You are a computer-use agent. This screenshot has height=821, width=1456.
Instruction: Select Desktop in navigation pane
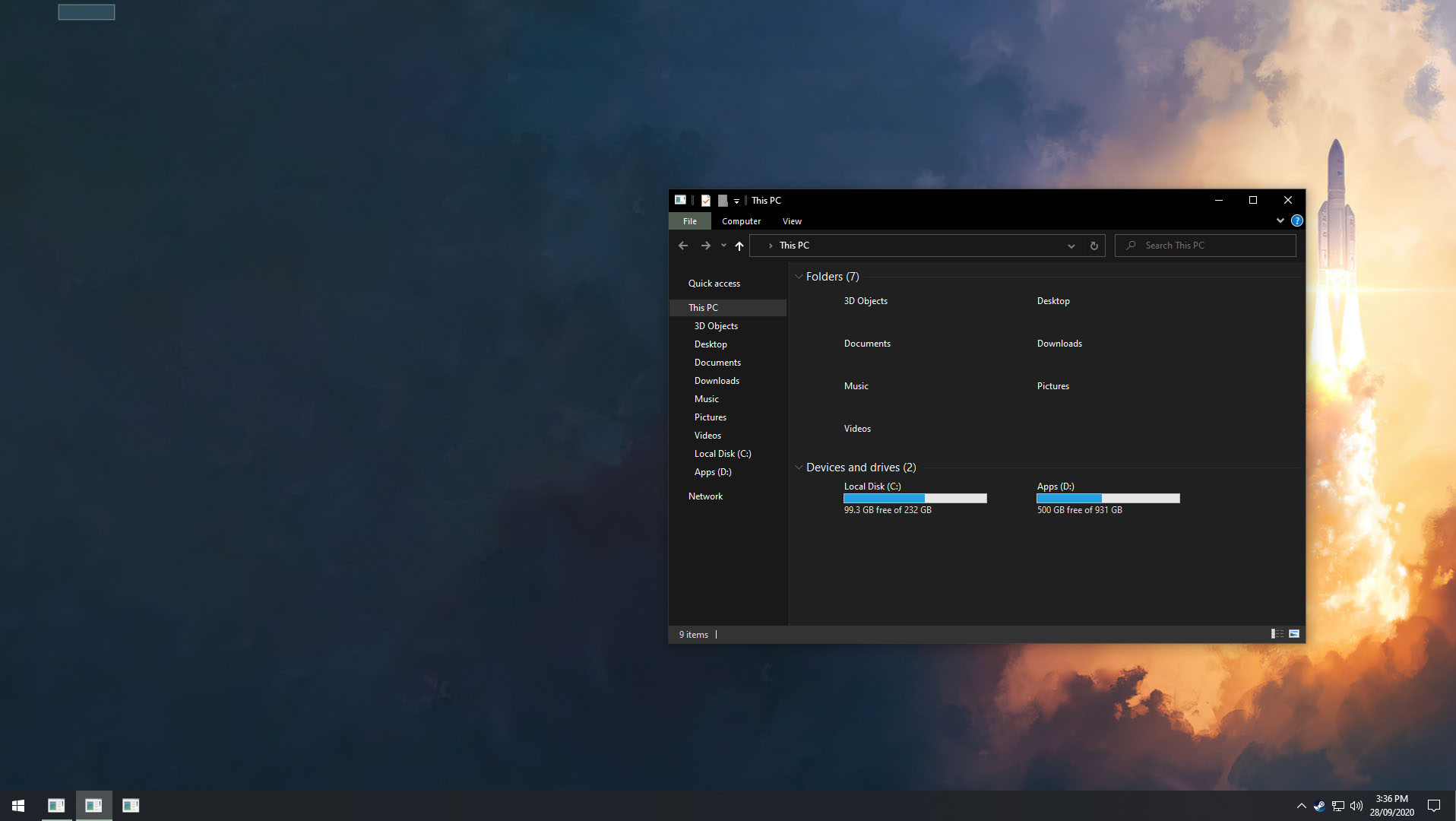[711, 344]
